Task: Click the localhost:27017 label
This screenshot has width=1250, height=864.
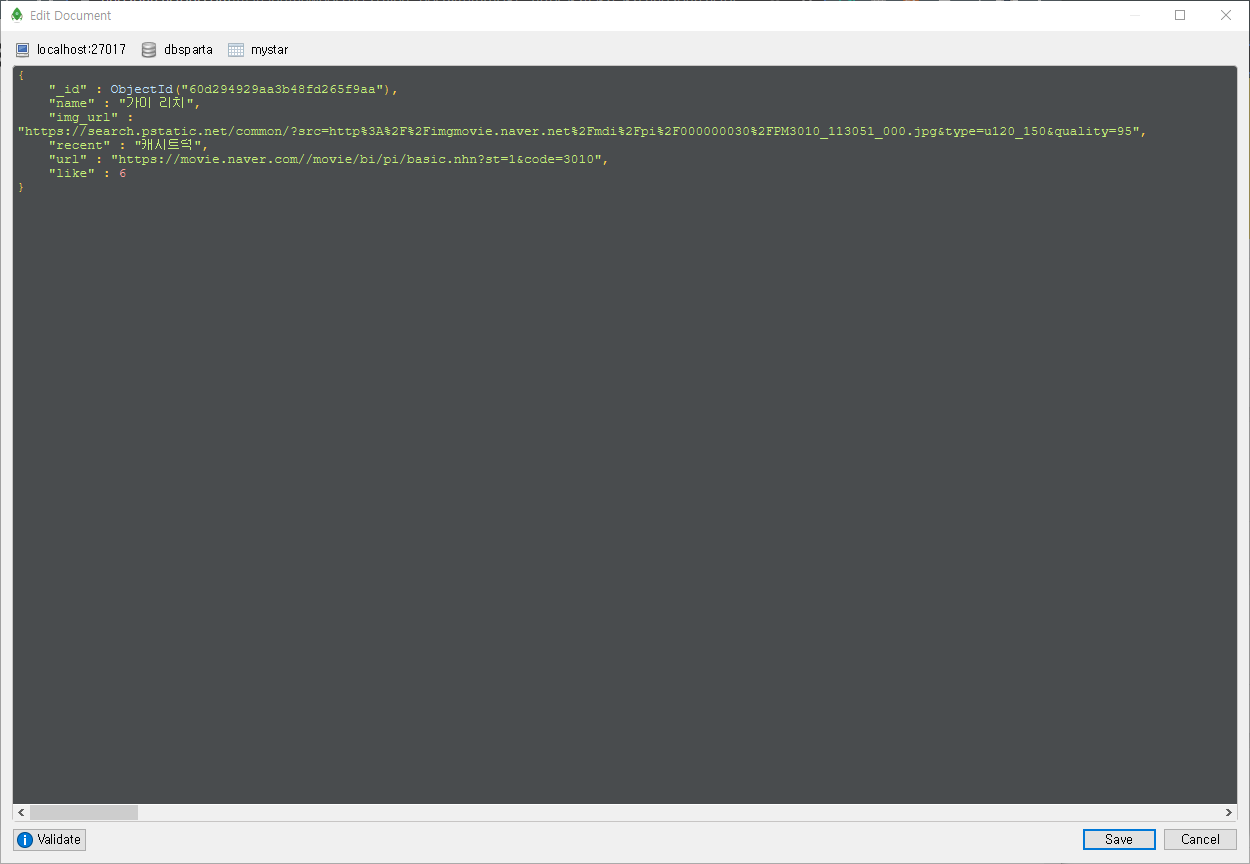Action: tap(81, 49)
